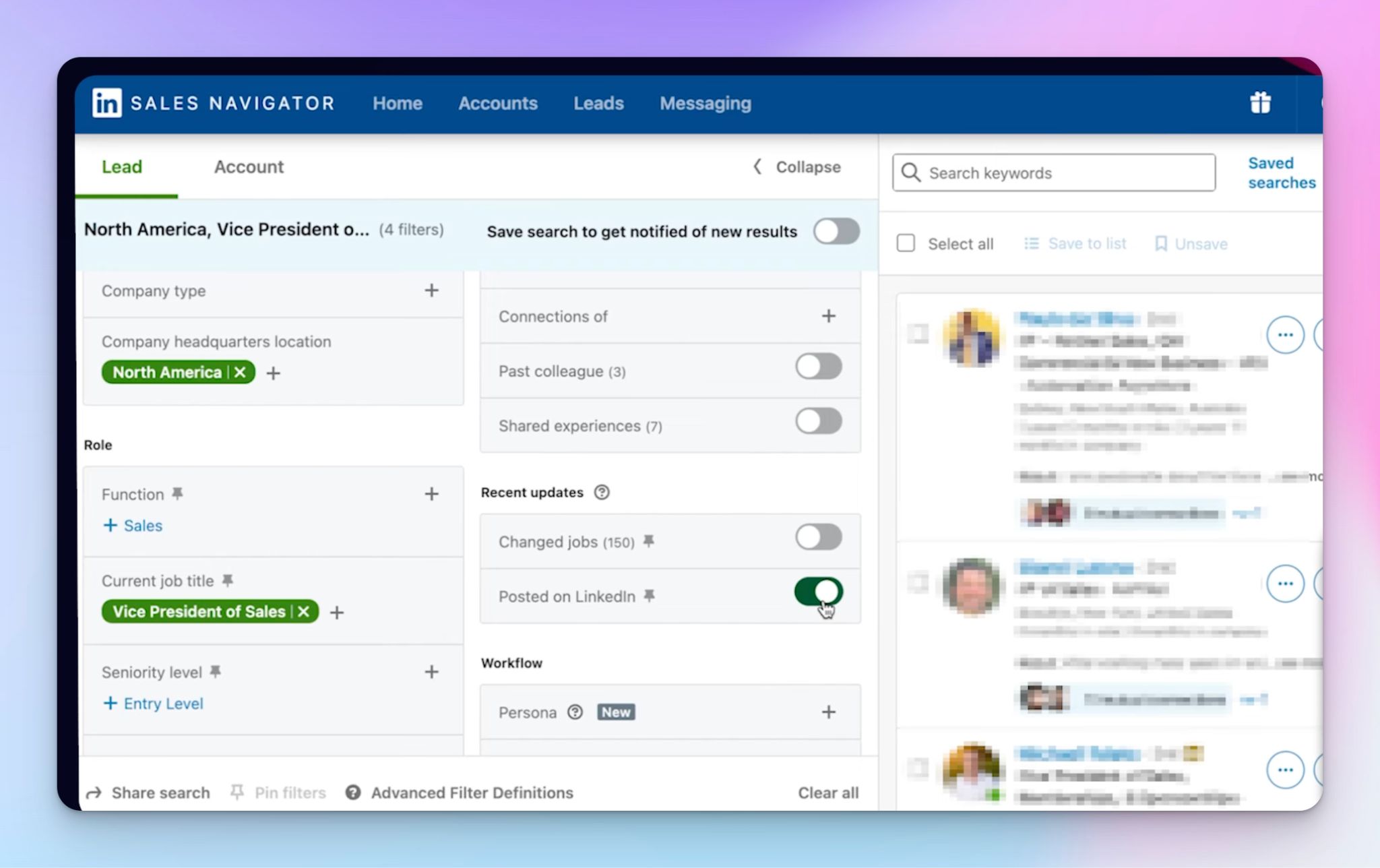Click Advanced Filter Definitions text
This screenshot has width=1380, height=868.
click(472, 793)
